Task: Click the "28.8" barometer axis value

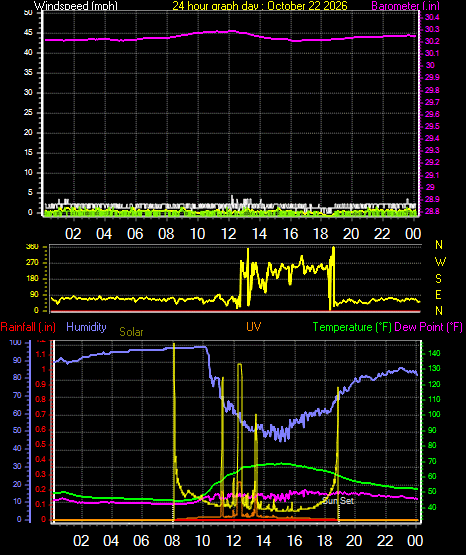Action: coord(432,211)
